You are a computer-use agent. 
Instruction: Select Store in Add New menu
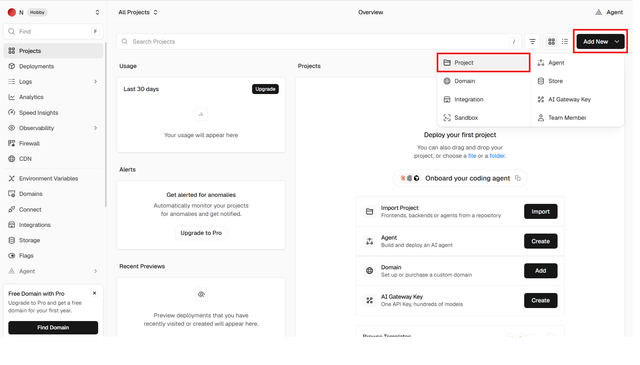577,81
